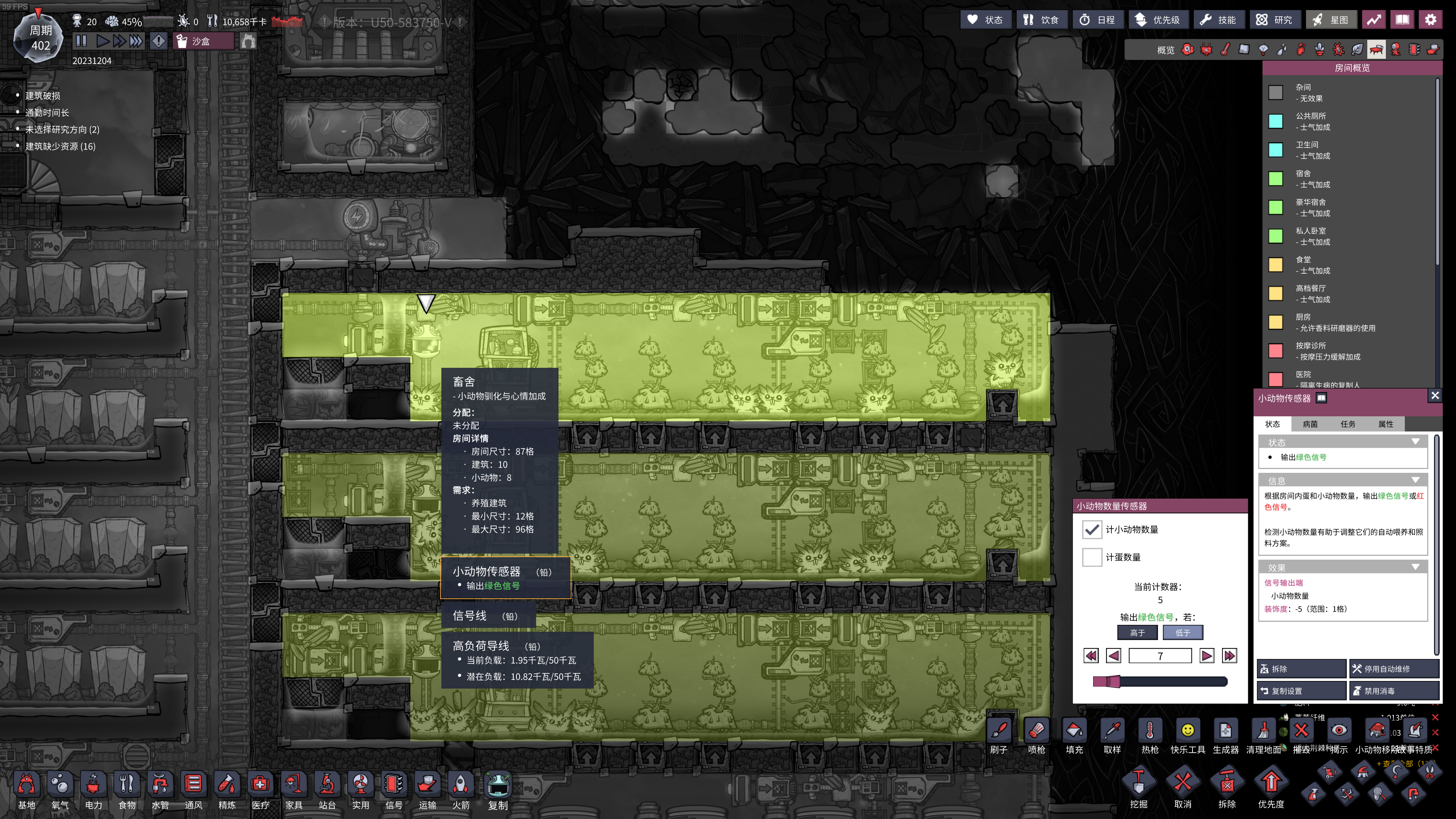Open the automation overlay chip icon

[x=1414, y=50]
